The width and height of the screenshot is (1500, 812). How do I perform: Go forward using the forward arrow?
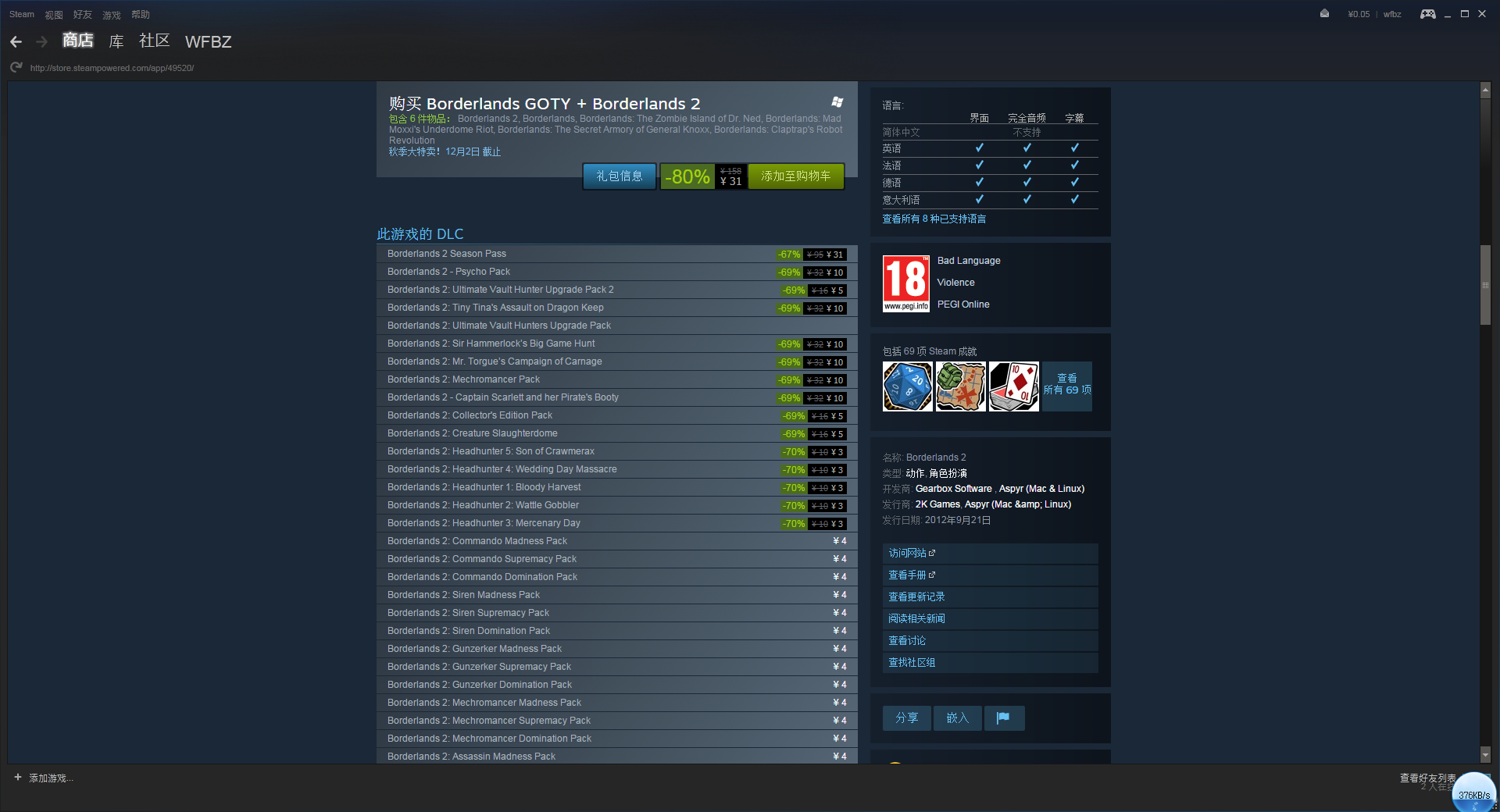point(42,42)
